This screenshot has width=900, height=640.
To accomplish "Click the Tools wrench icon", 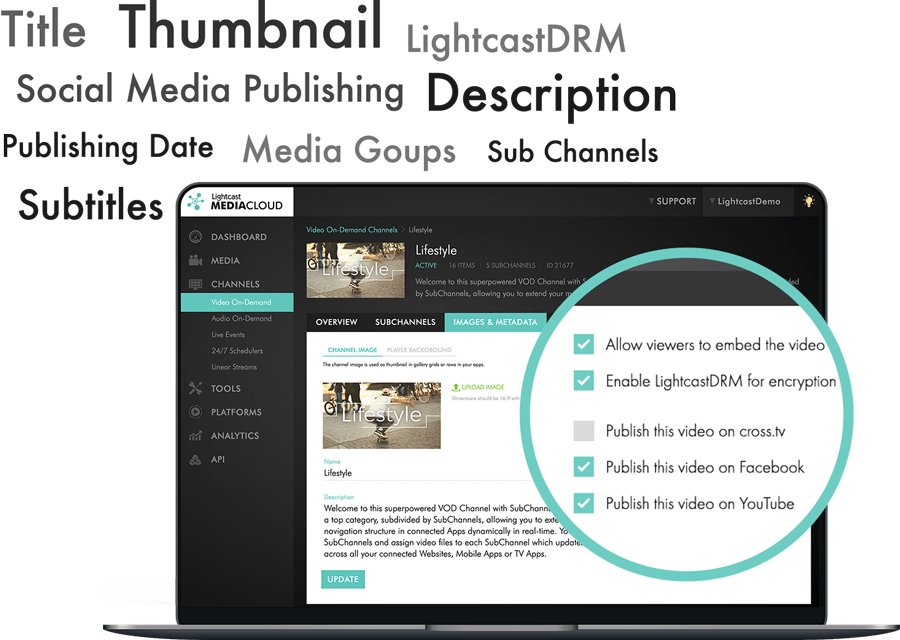I will click(196, 389).
